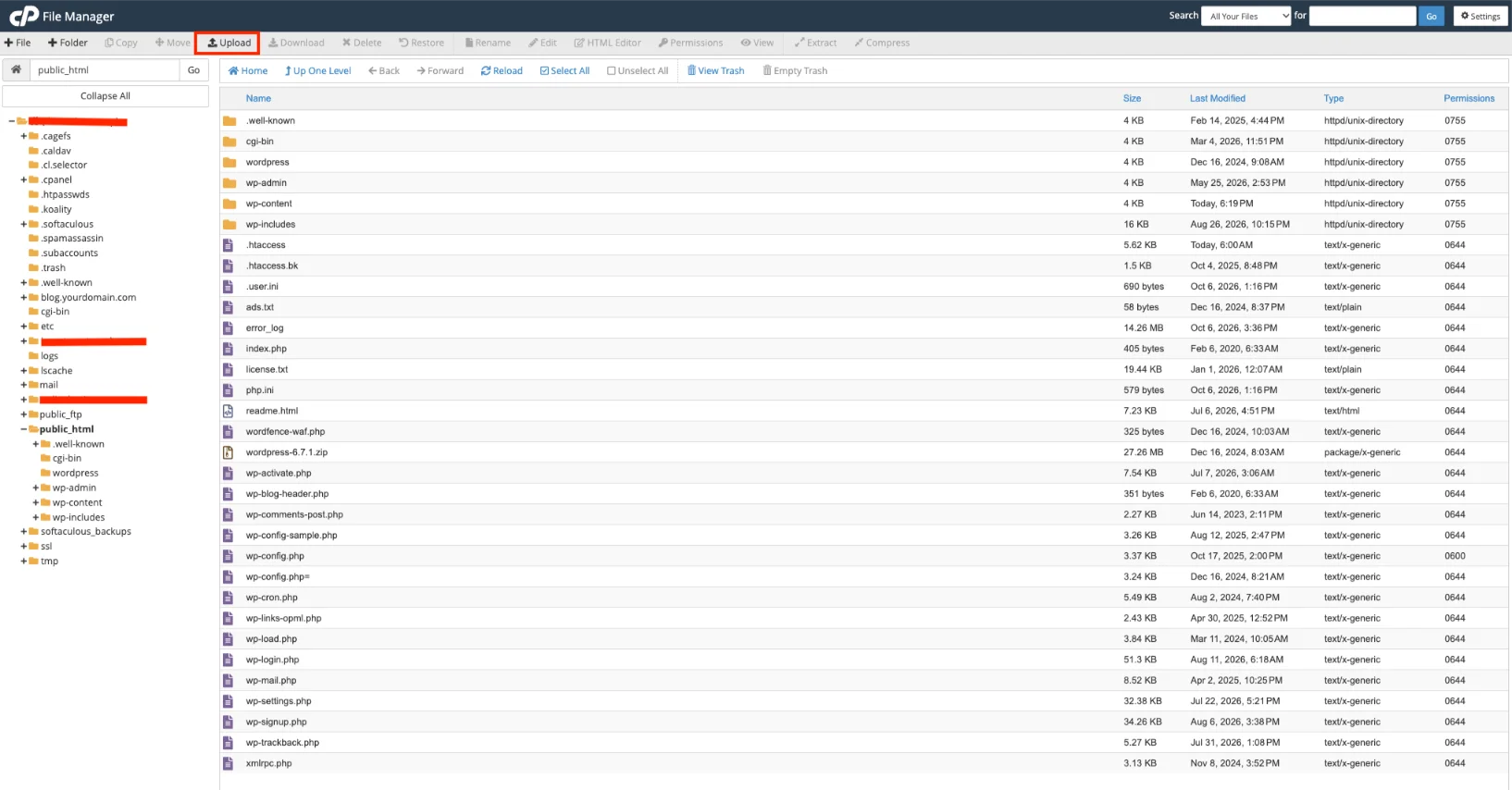The width and height of the screenshot is (1512, 790).
Task: Select the mail folder in tree
Action: click(x=49, y=385)
